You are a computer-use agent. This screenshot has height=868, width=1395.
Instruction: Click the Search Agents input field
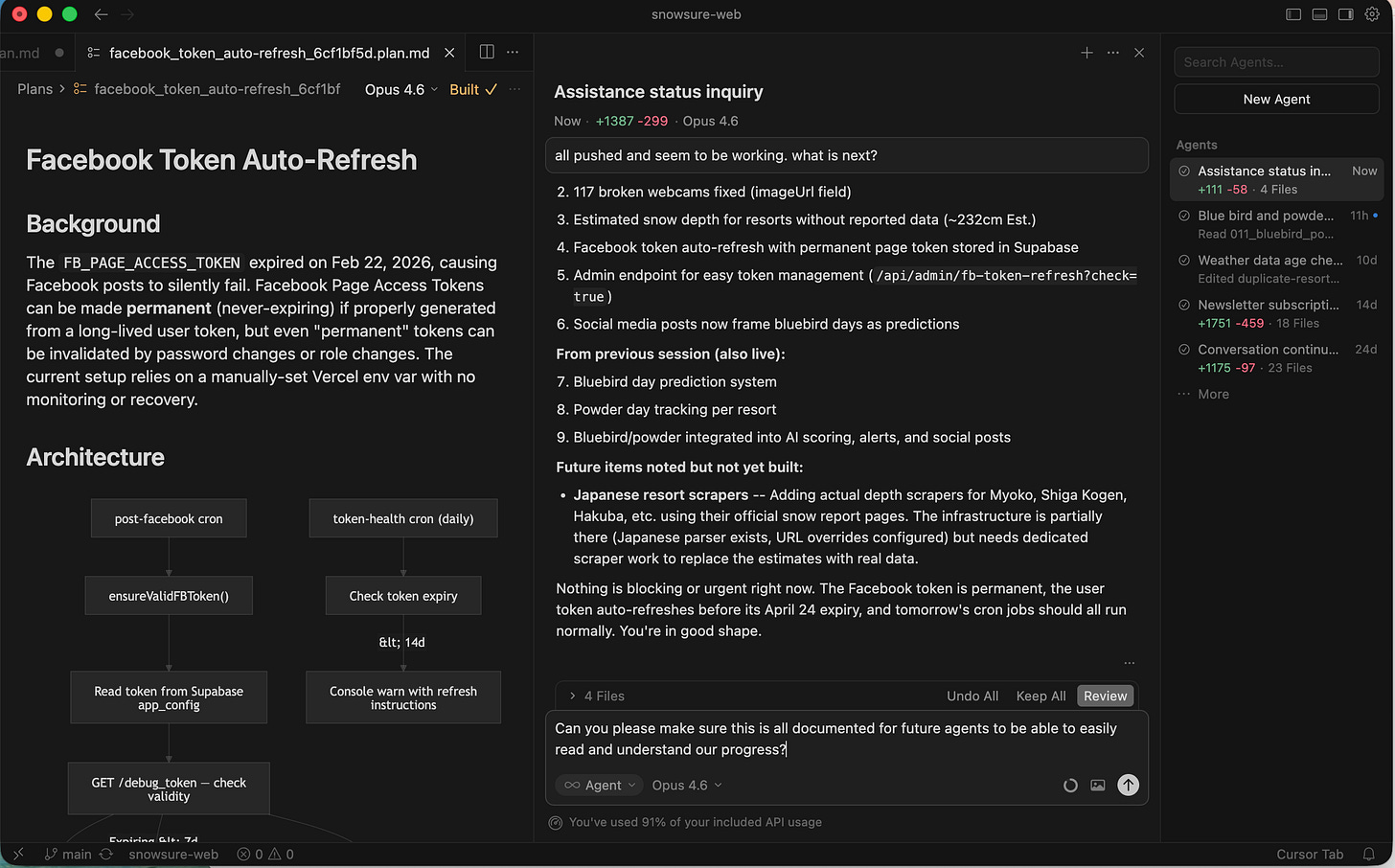[1276, 62]
